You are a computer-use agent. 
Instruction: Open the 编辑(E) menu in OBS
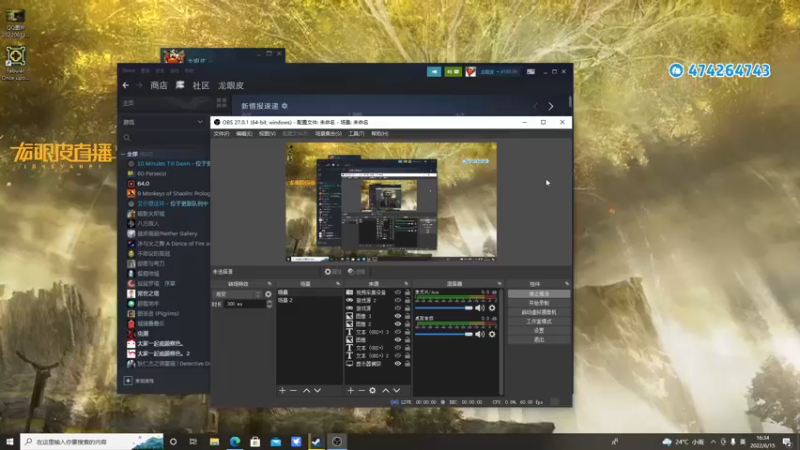[x=244, y=134]
